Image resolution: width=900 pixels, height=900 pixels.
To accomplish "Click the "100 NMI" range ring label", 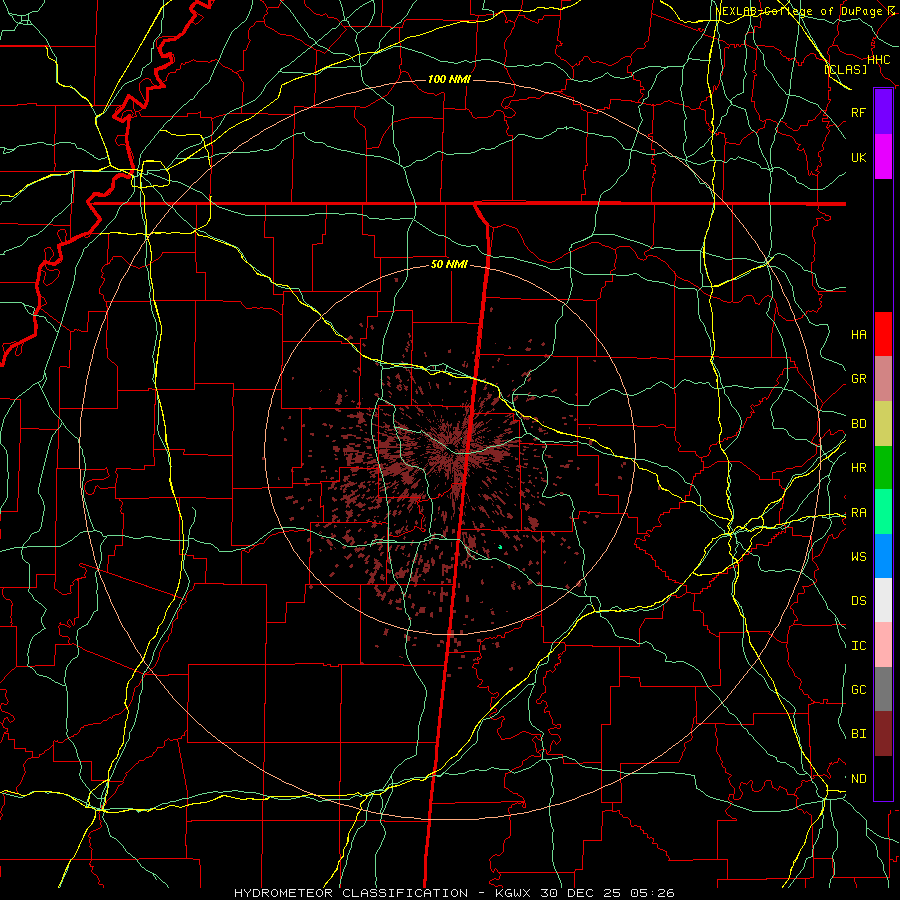I will click(x=449, y=79).
